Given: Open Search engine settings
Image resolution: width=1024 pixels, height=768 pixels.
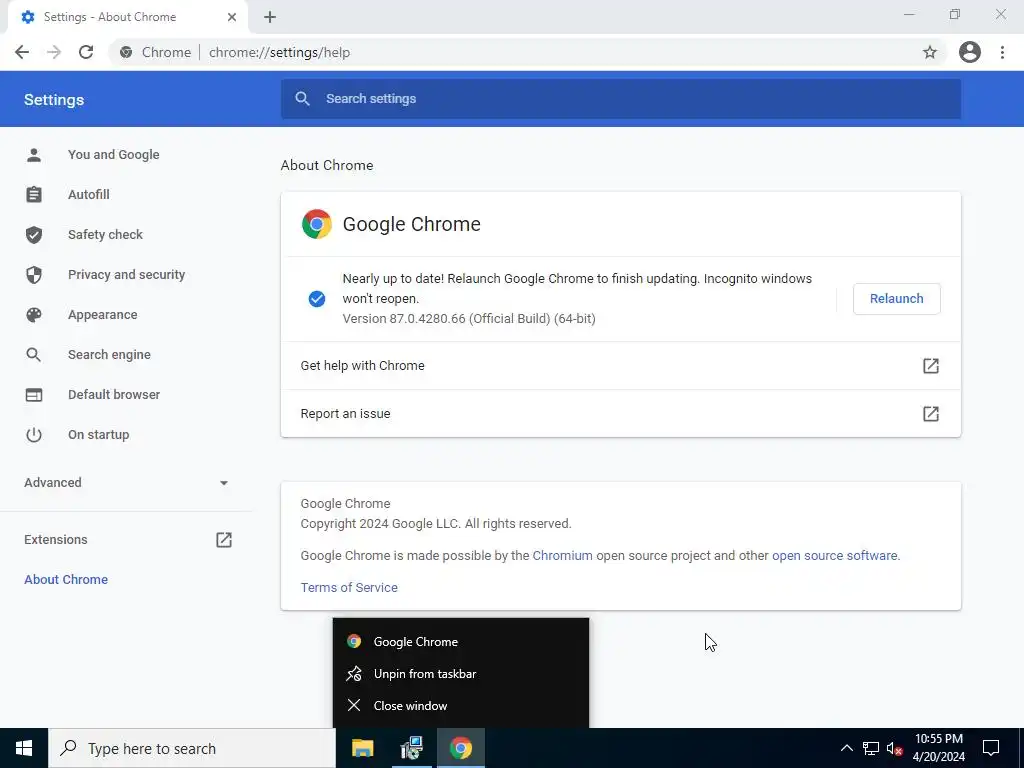Looking at the screenshot, I should pos(109,355).
